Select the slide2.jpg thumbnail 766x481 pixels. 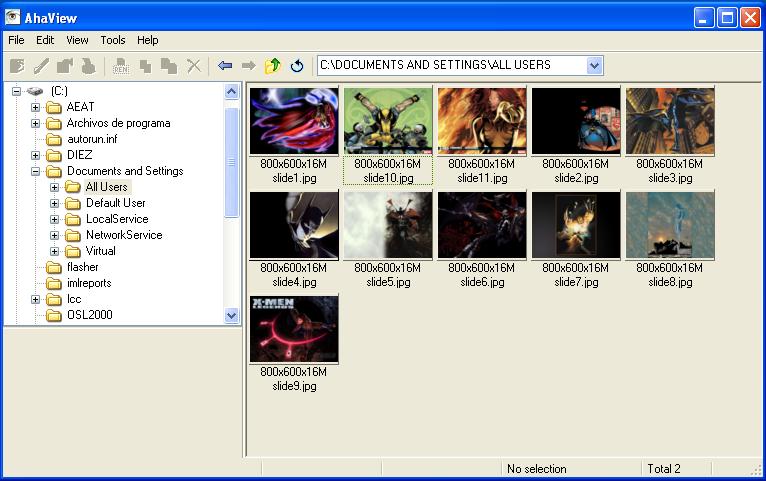[576, 121]
